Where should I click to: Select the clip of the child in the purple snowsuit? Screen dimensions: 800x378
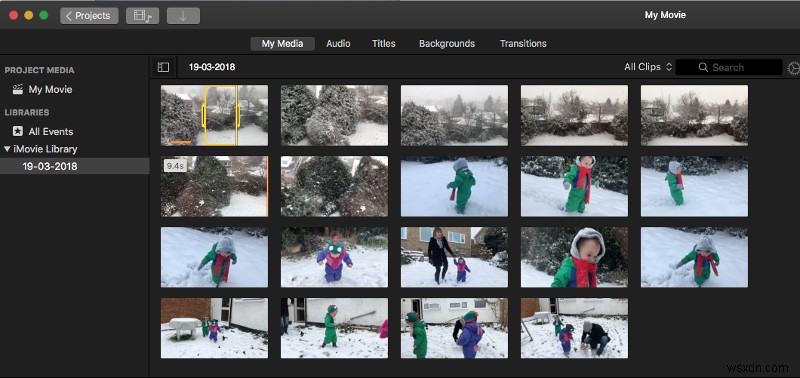pos(334,257)
